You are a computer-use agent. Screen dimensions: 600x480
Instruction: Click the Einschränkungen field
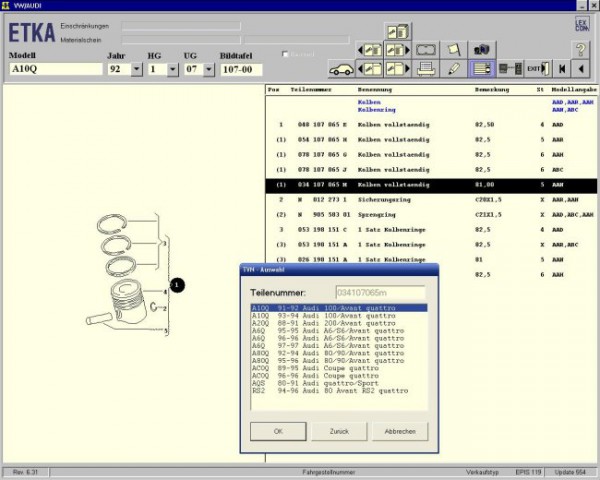click(x=181, y=26)
